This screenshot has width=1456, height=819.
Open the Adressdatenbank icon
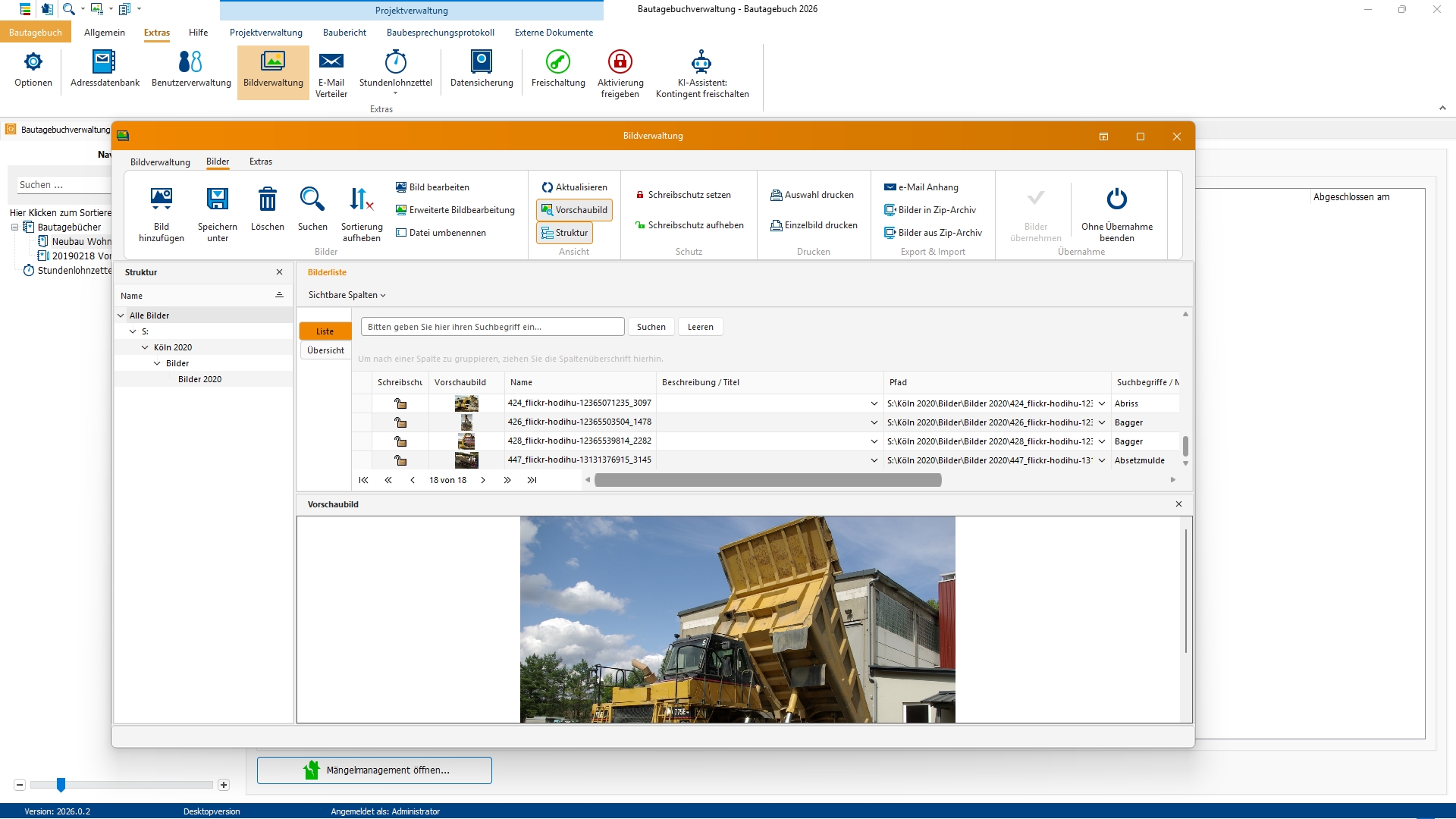104,61
